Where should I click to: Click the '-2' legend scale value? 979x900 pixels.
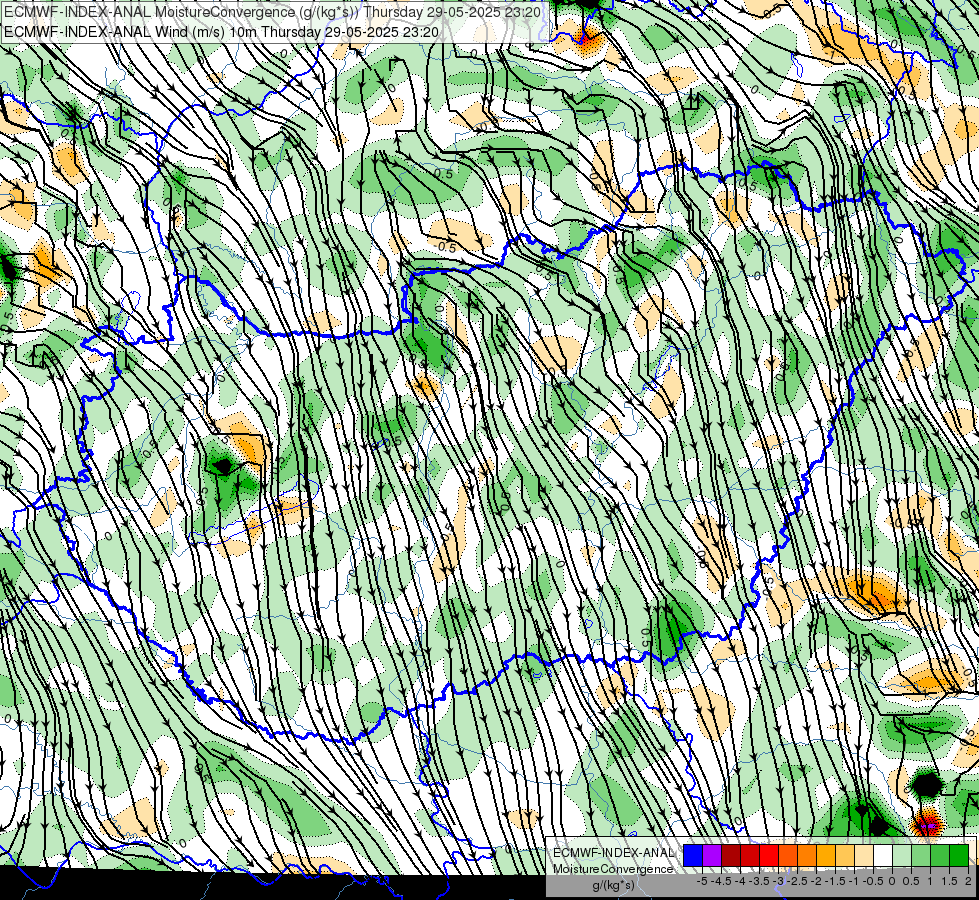[816, 881]
